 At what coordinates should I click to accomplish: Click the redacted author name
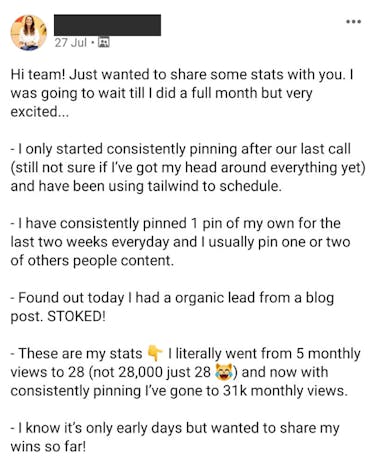[107, 25]
